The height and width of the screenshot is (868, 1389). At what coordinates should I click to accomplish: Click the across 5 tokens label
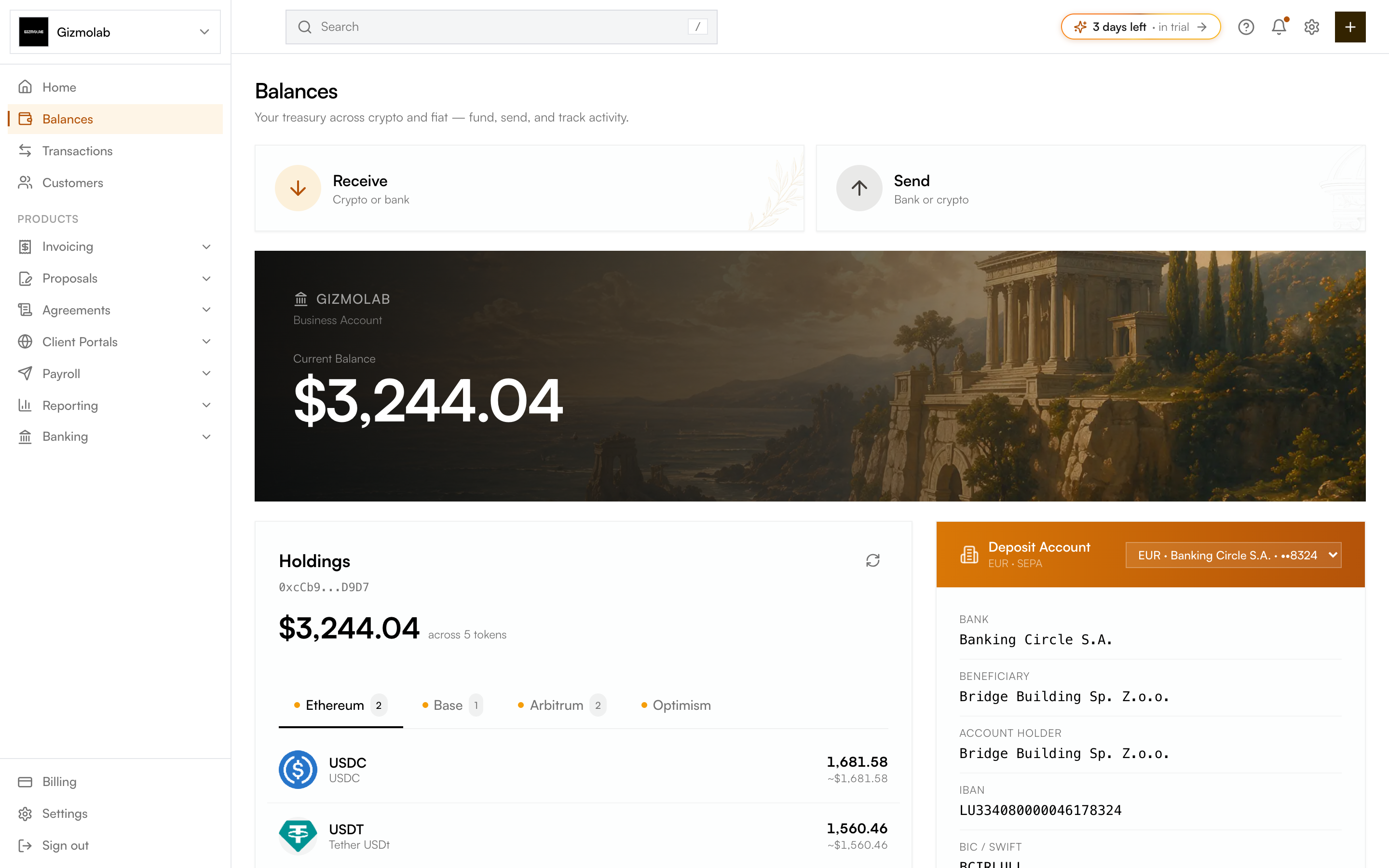click(x=467, y=634)
